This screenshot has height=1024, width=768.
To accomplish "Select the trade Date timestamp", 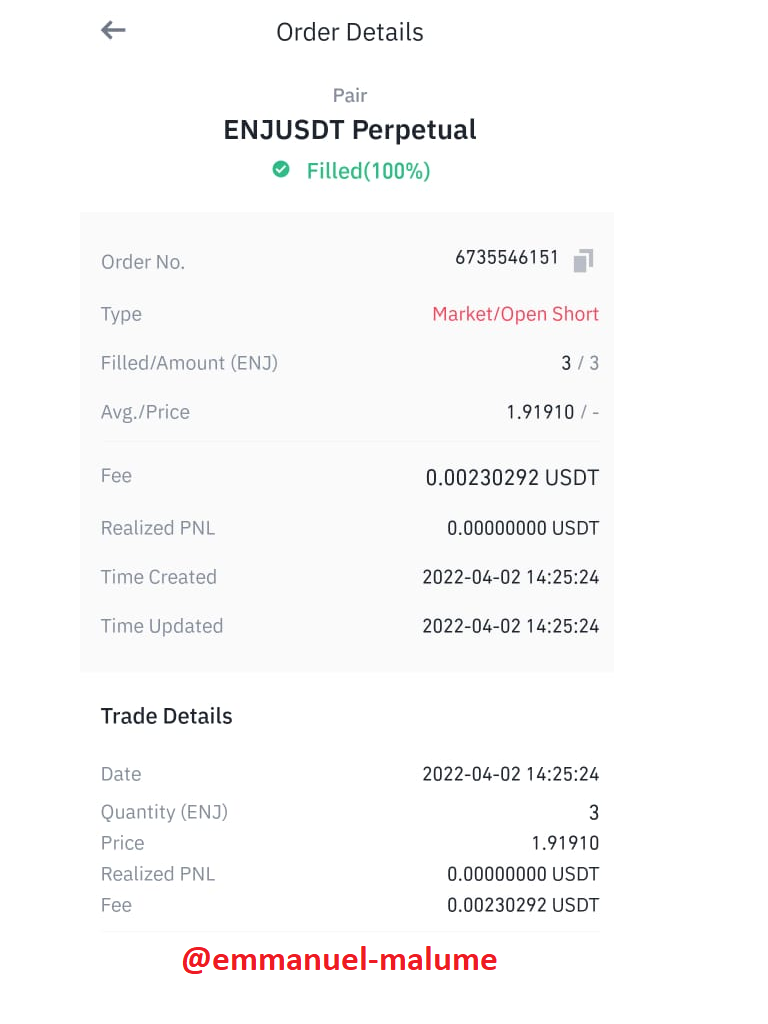I will (511, 774).
